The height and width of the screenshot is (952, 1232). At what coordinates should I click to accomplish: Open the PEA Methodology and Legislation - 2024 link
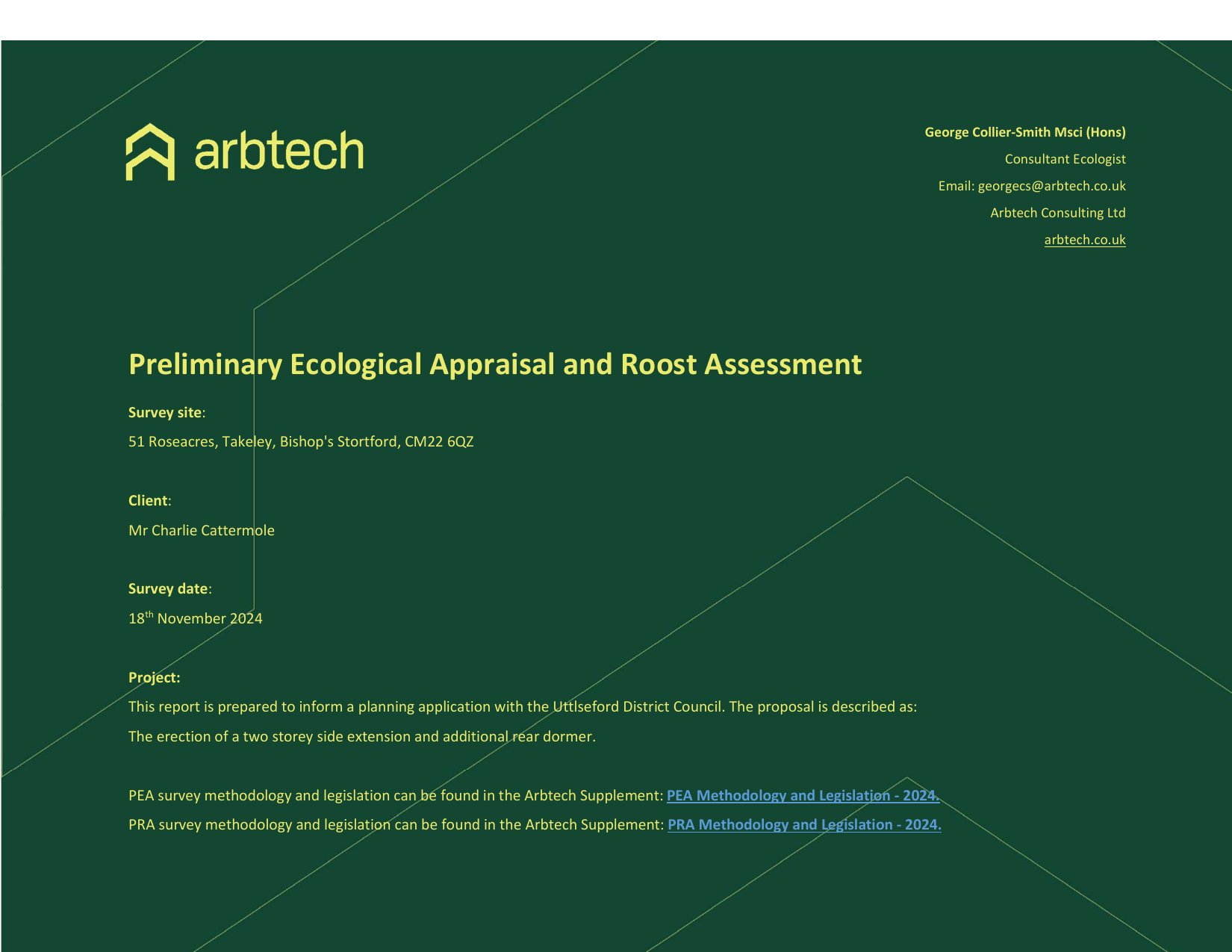click(x=803, y=795)
